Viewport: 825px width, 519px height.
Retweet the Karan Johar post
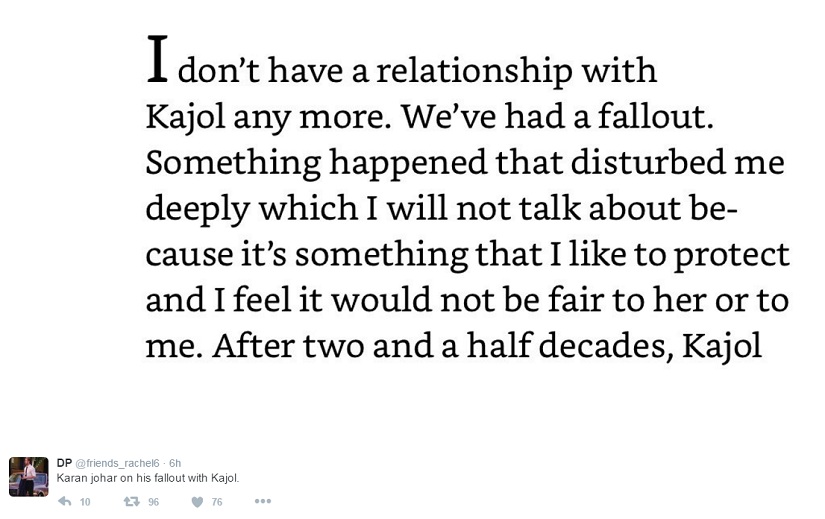(130, 501)
